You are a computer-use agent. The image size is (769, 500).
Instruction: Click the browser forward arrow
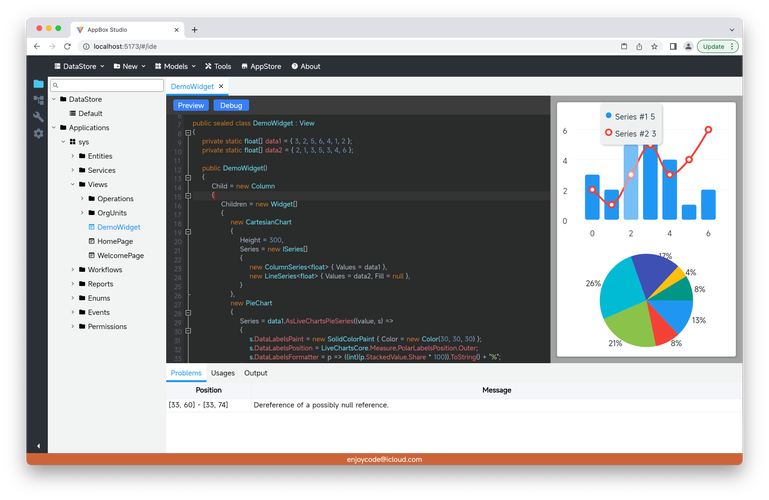click(52, 46)
